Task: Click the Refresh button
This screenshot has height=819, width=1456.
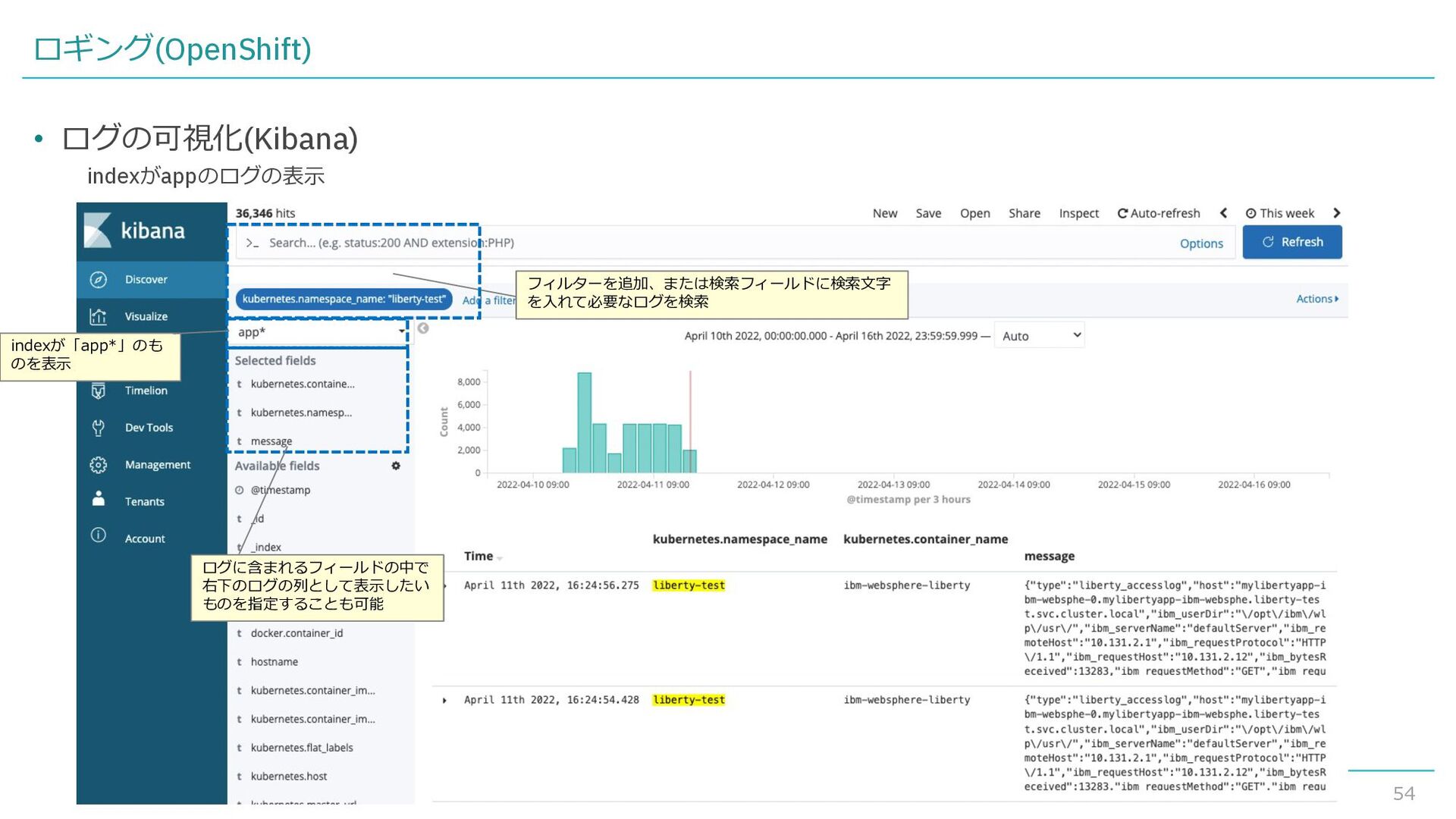Action: [x=1292, y=242]
